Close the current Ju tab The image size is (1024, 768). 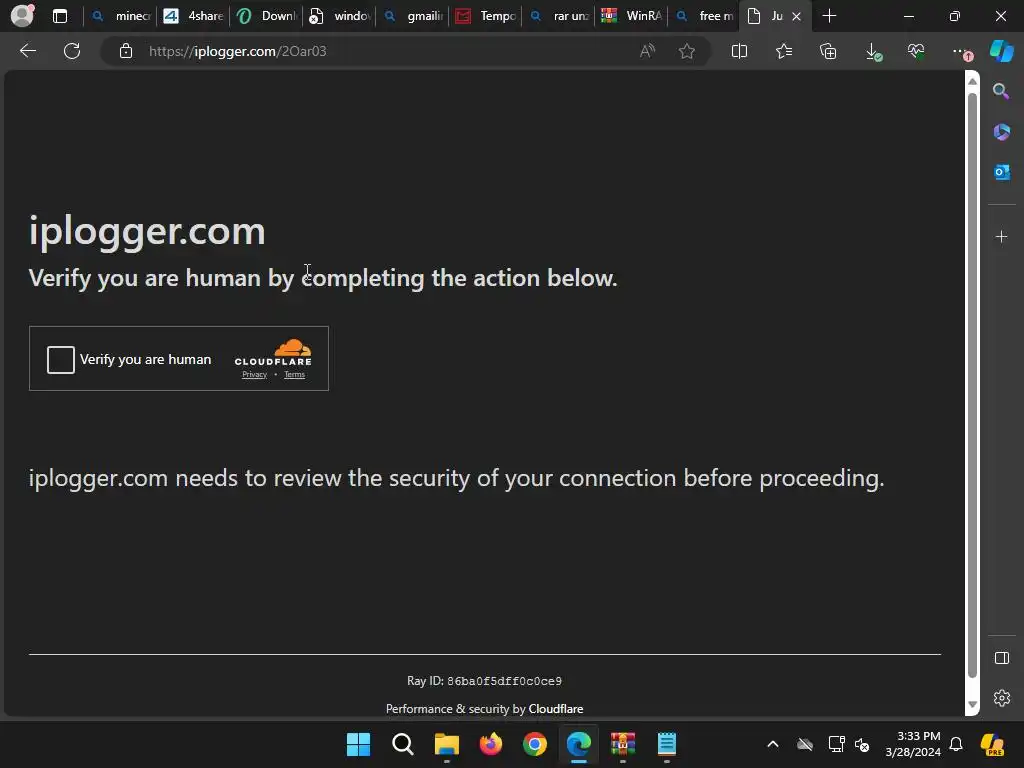[796, 16]
